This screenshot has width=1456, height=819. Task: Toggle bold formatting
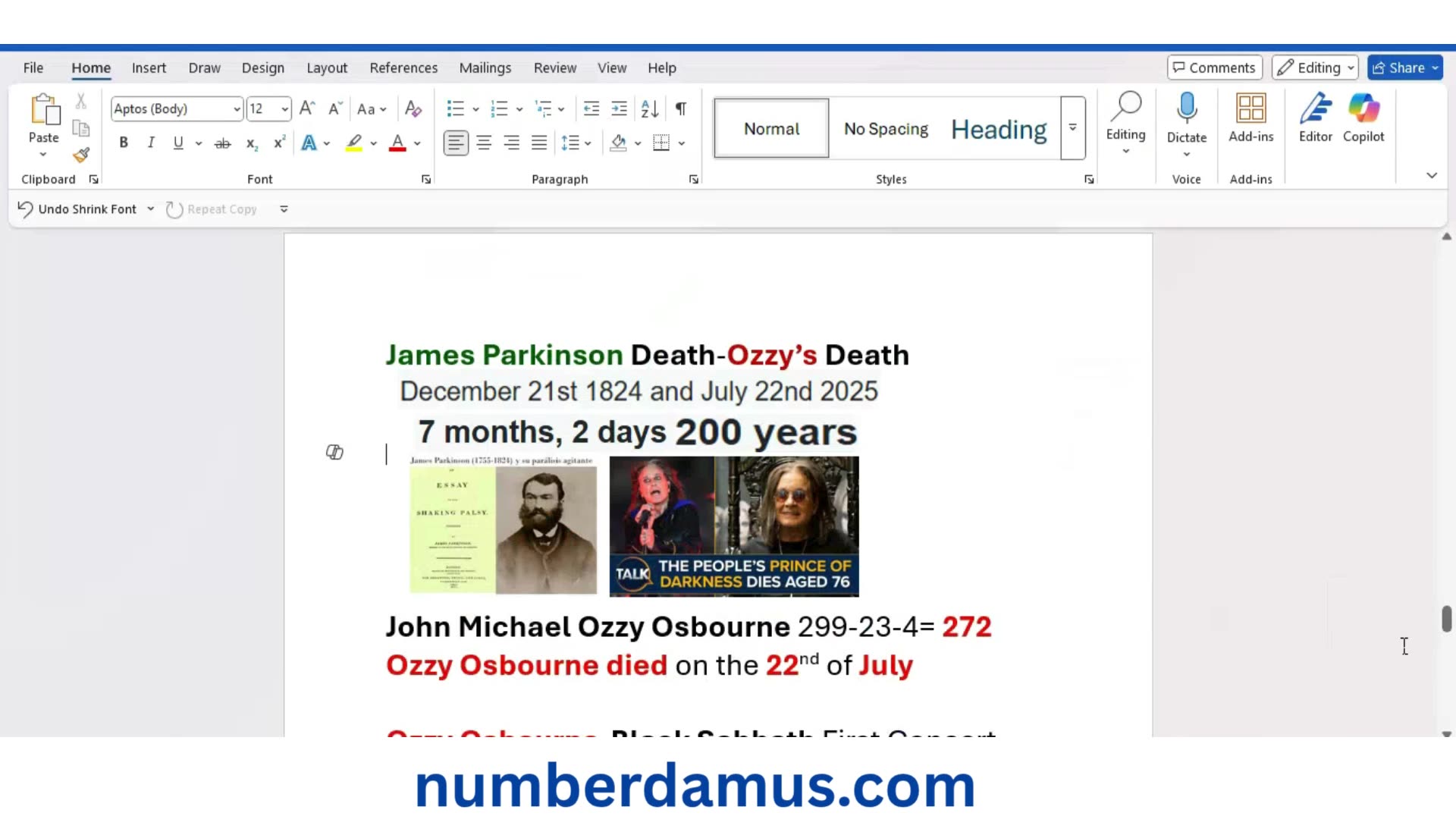click(x=124, y=143)
